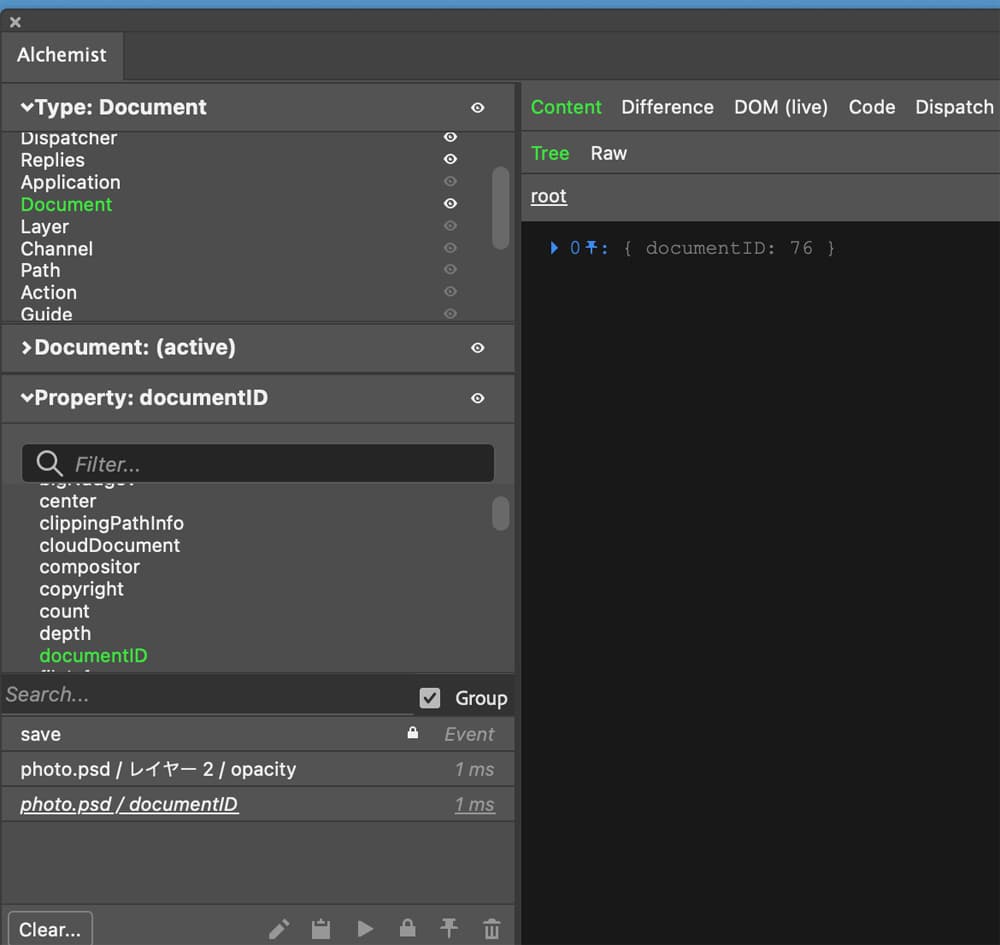The image size is (1000, 945).
Task: Click the pencil rename icon in bottom toolbar
Action: [x=279, y=929]
